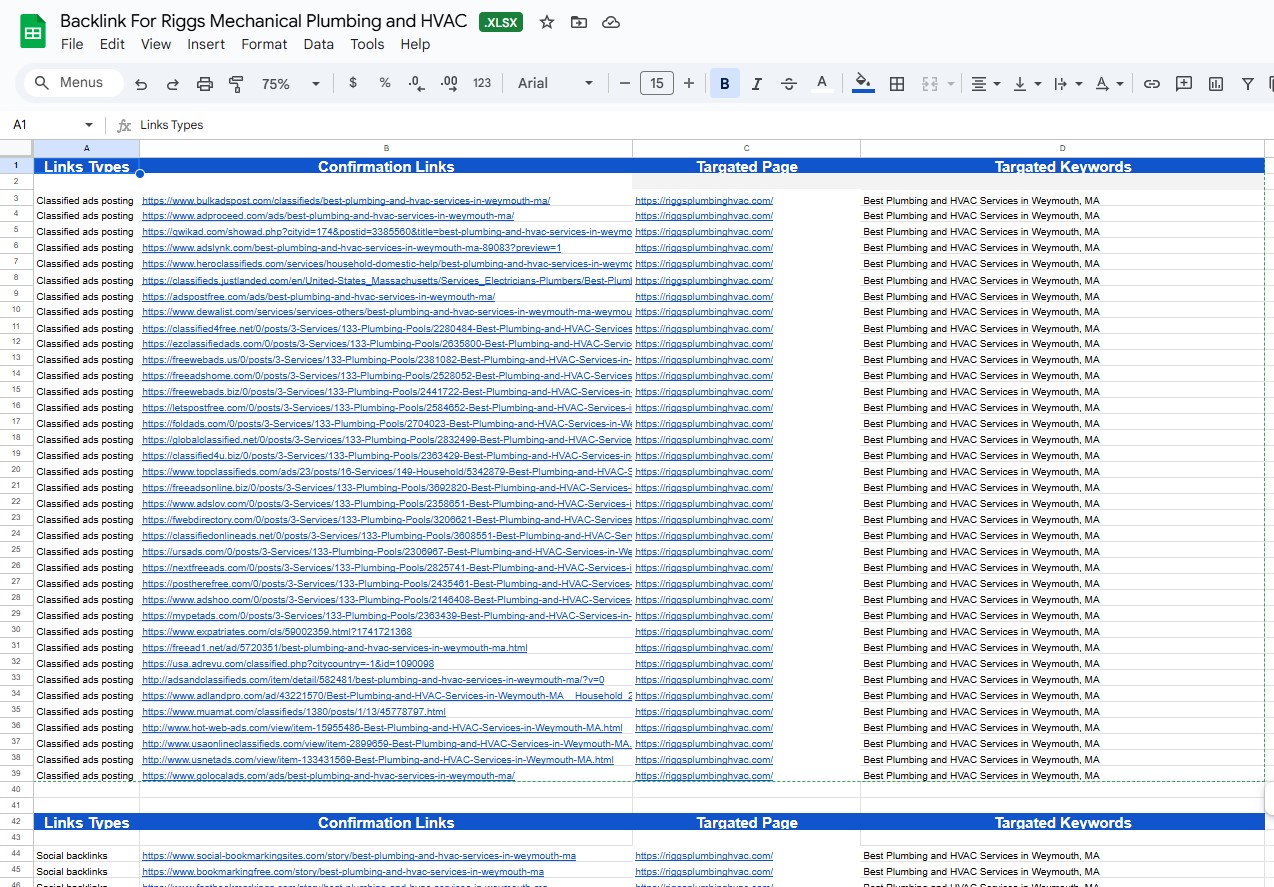Open the text color picker
The width and height of the screenshot is (1274, 887).
(822, 84)
